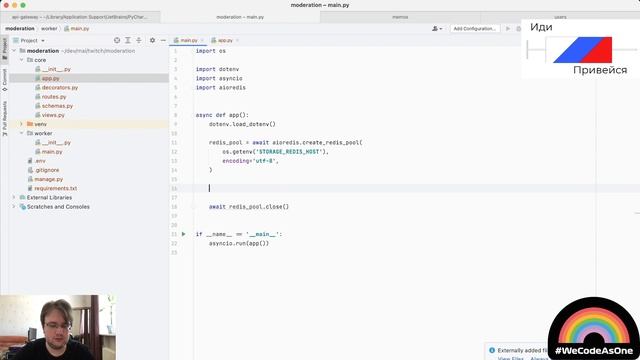Expand Scratches and Consoles node
The height and width of the screenshot is (360, 640).
click(x=14, y=207)
